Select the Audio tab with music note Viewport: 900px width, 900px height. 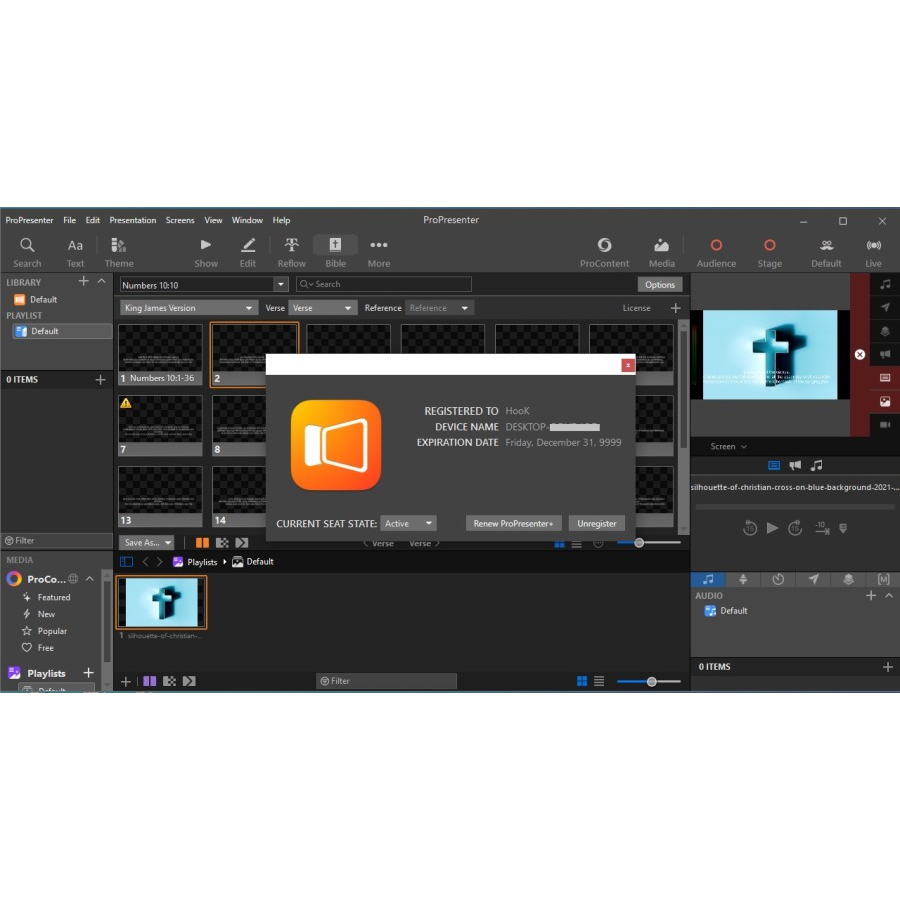coord(708,579)
